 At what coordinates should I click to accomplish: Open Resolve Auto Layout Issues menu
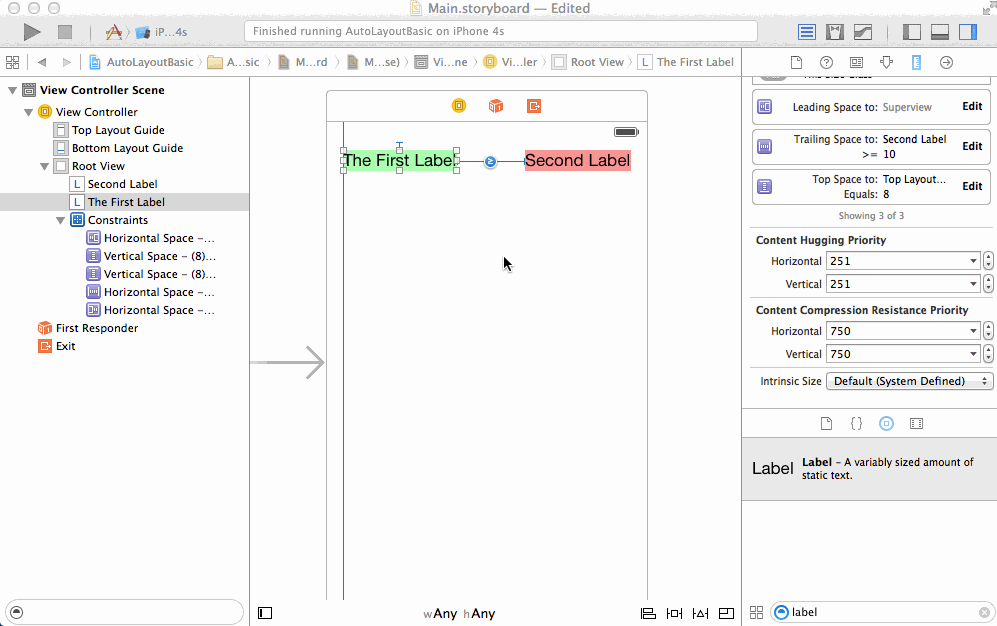coord(700,613)
